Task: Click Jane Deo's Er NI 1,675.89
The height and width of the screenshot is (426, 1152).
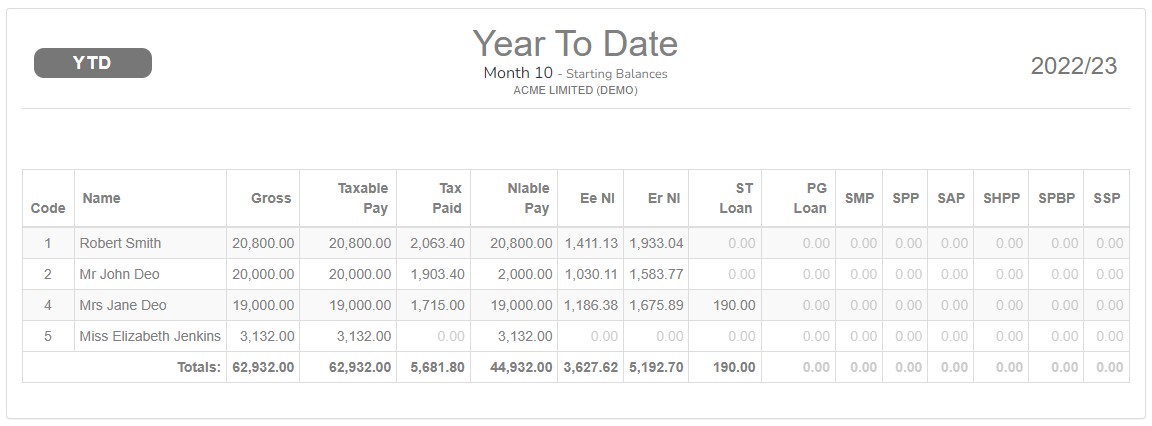Action: [x=656, y=305]
